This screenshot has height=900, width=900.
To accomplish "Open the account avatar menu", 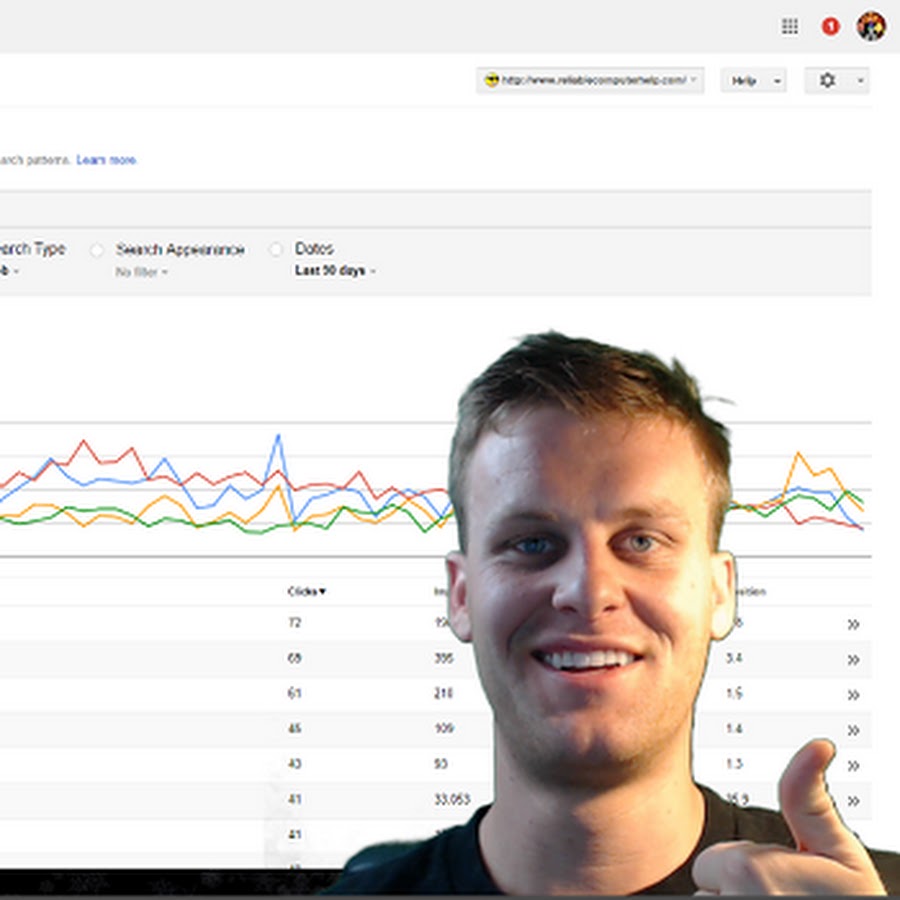I will click(x=871, y=26).
